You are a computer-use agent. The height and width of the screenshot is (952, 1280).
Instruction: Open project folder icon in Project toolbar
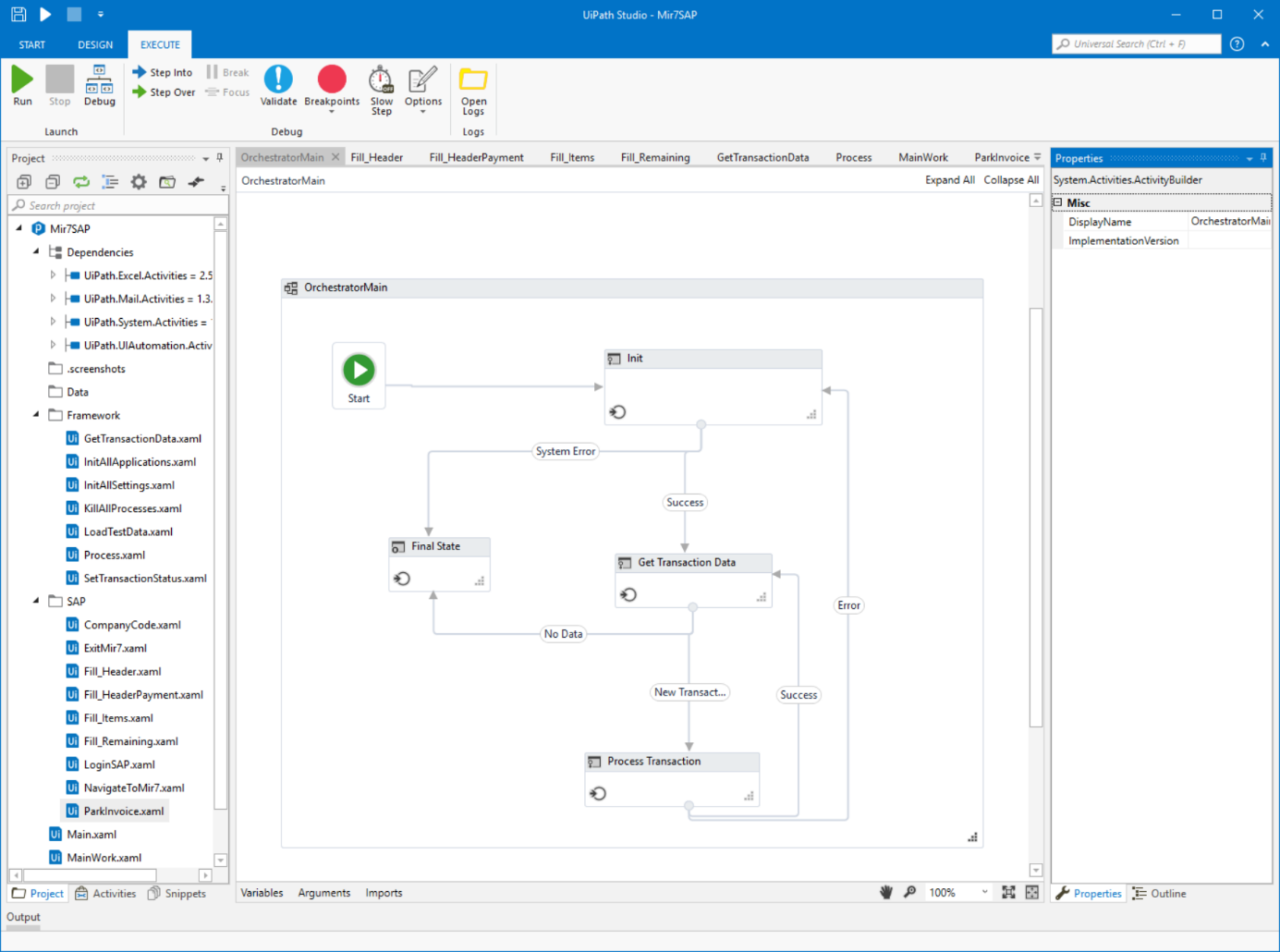[x=167, y=182]
